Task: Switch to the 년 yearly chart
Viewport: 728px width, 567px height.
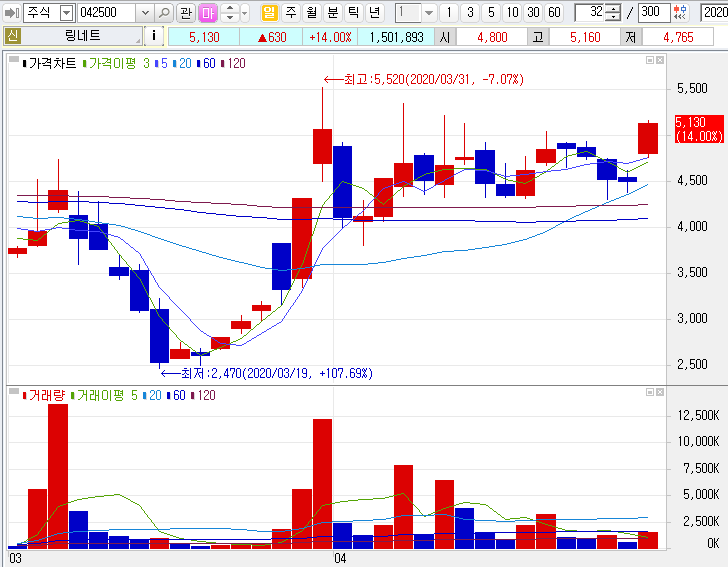Action: (x=374, y=13)
